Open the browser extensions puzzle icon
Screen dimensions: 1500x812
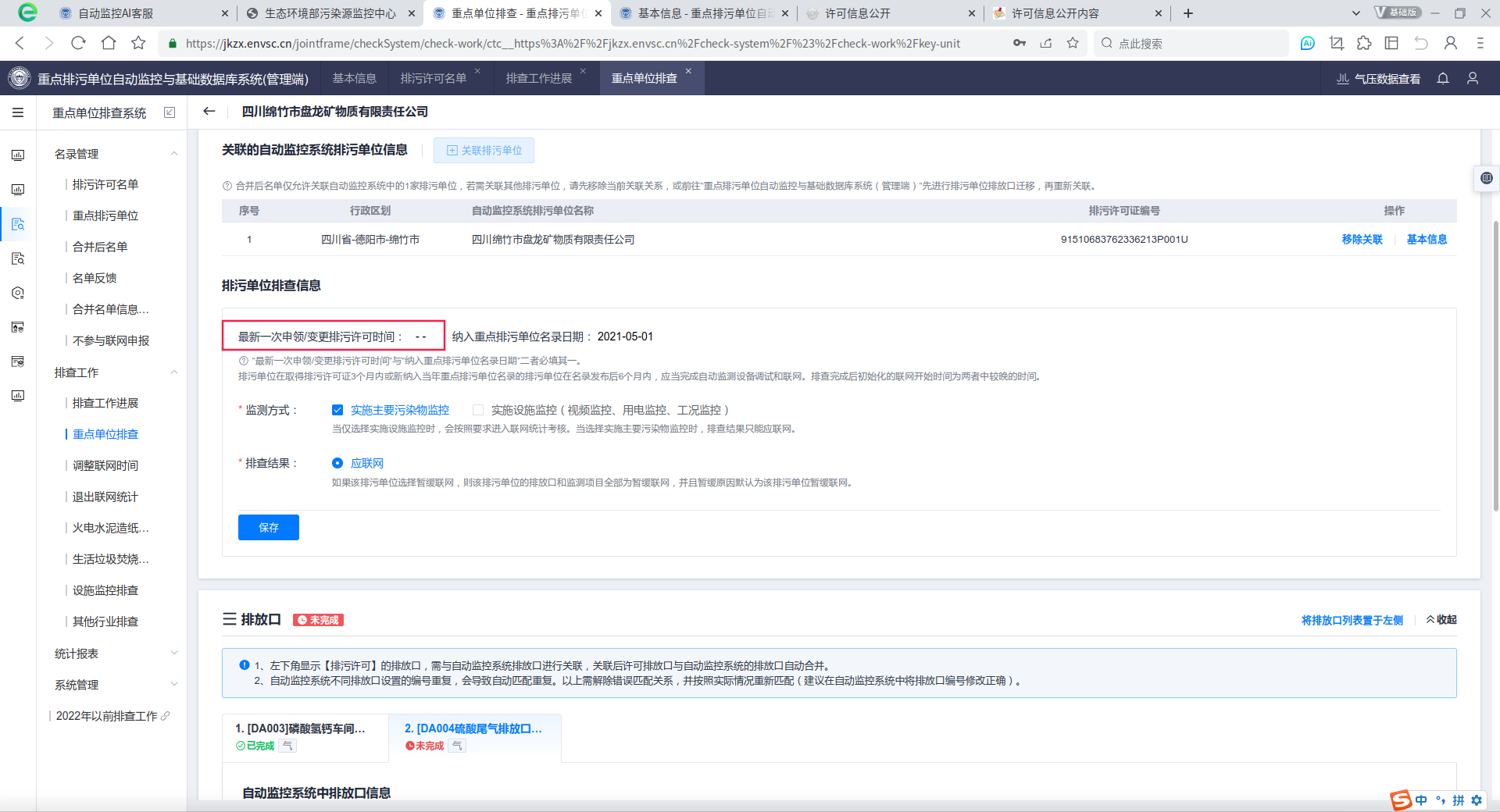[1364, 43]
